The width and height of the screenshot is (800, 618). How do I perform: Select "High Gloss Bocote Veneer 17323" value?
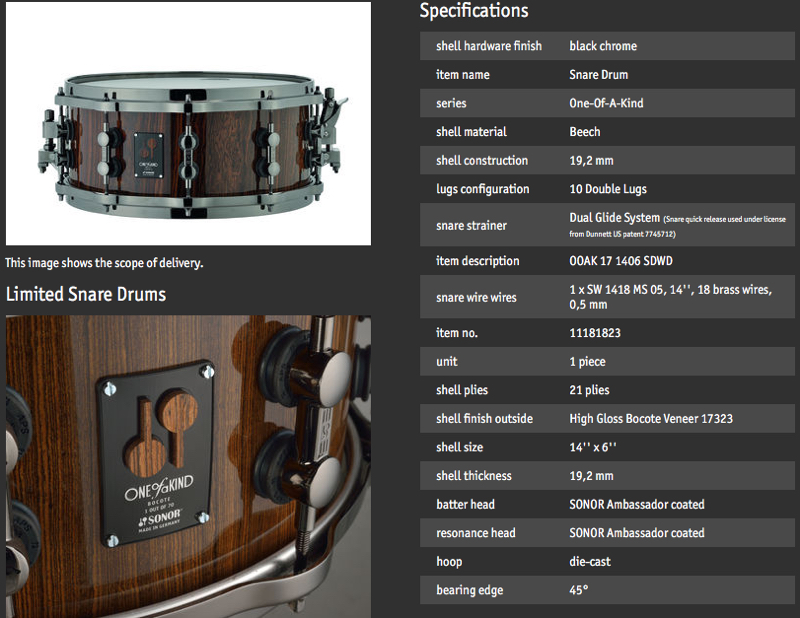(x=651, y=418)
